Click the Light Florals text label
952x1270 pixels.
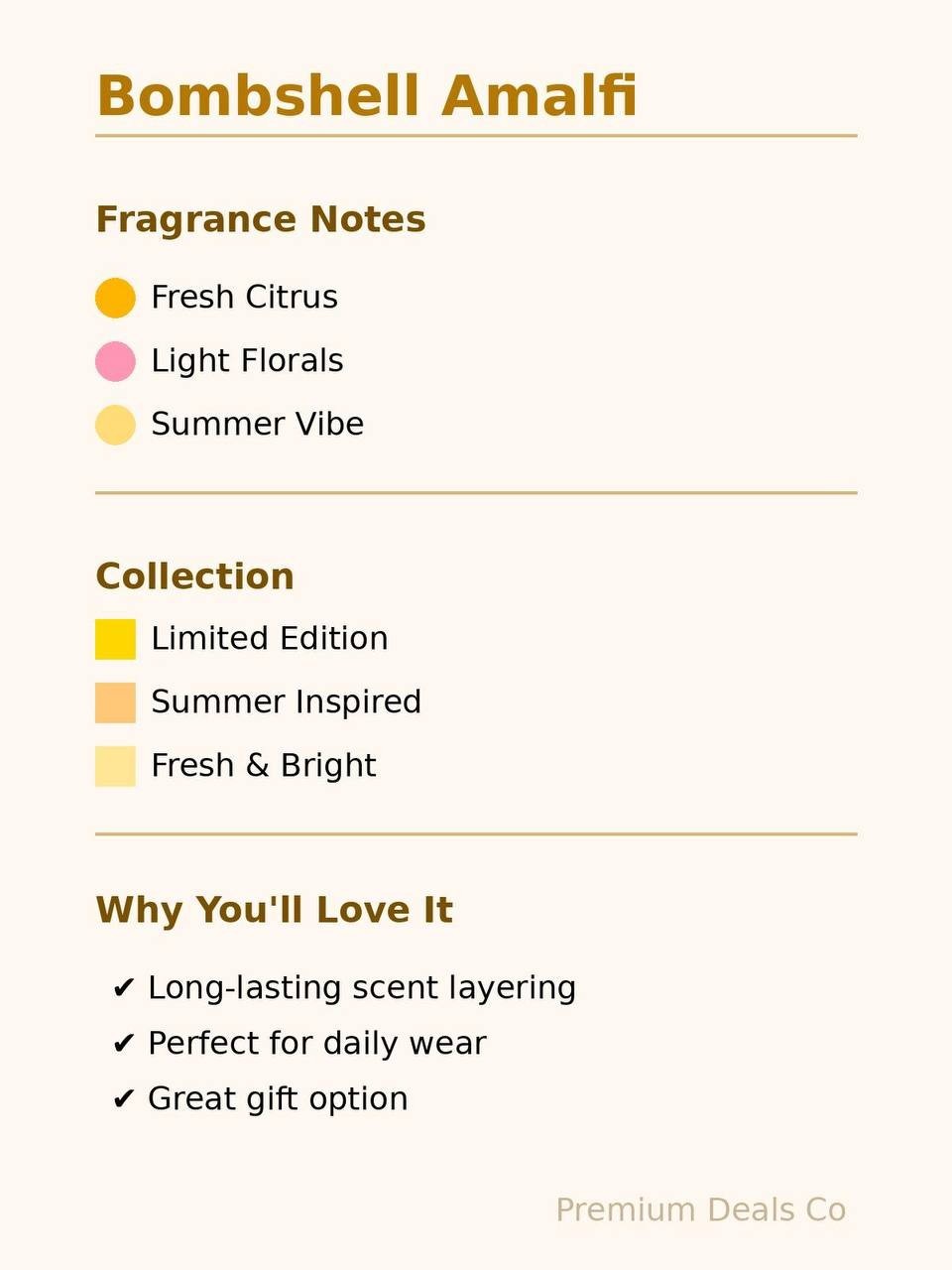[x=248, y=360]
